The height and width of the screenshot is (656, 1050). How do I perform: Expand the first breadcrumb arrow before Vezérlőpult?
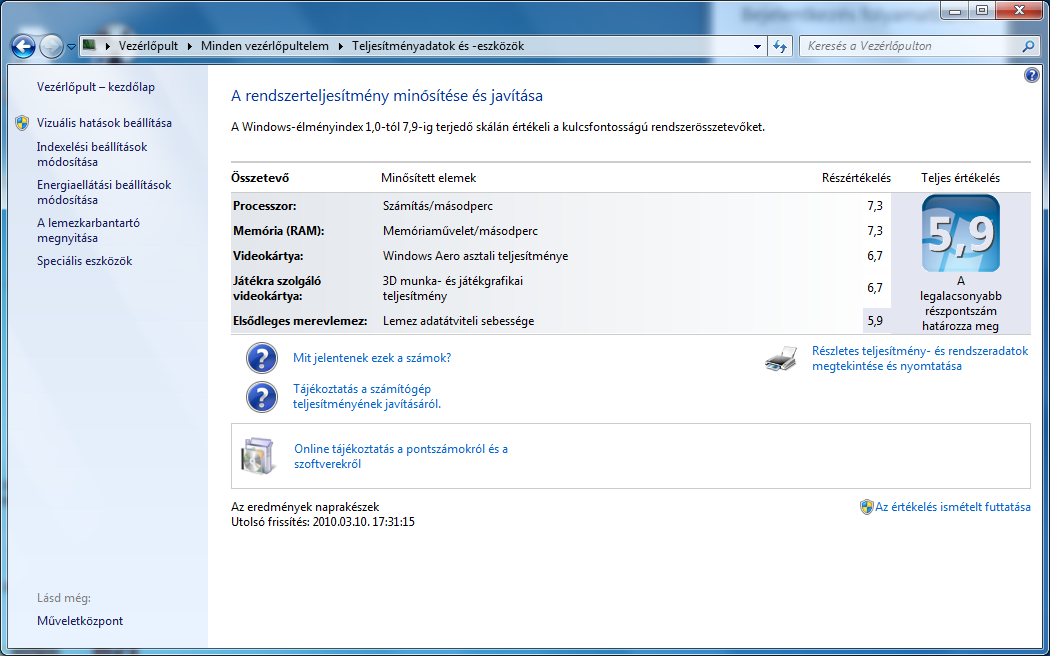click(107, 46)
